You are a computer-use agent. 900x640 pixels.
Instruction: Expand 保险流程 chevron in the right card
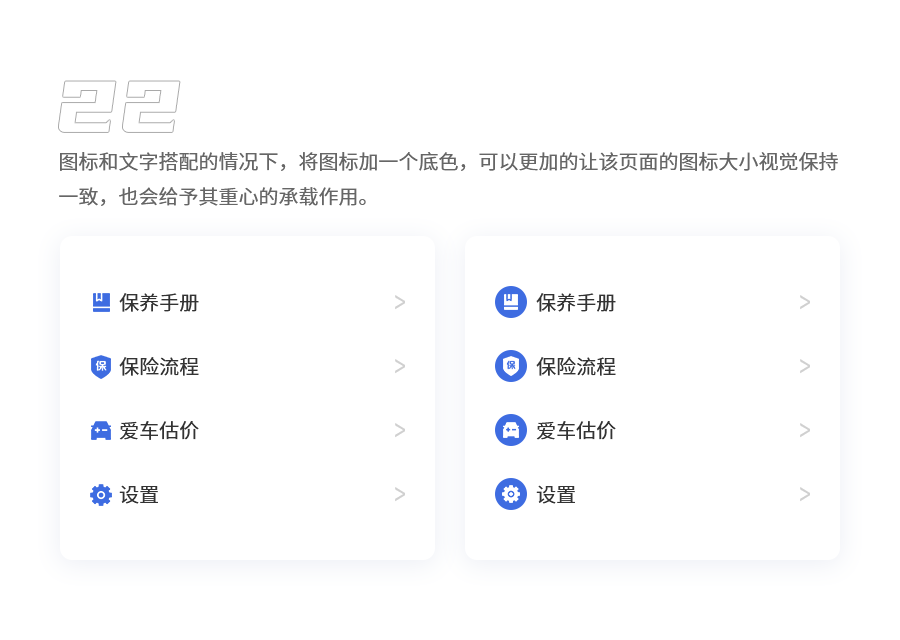pos(805,366)
